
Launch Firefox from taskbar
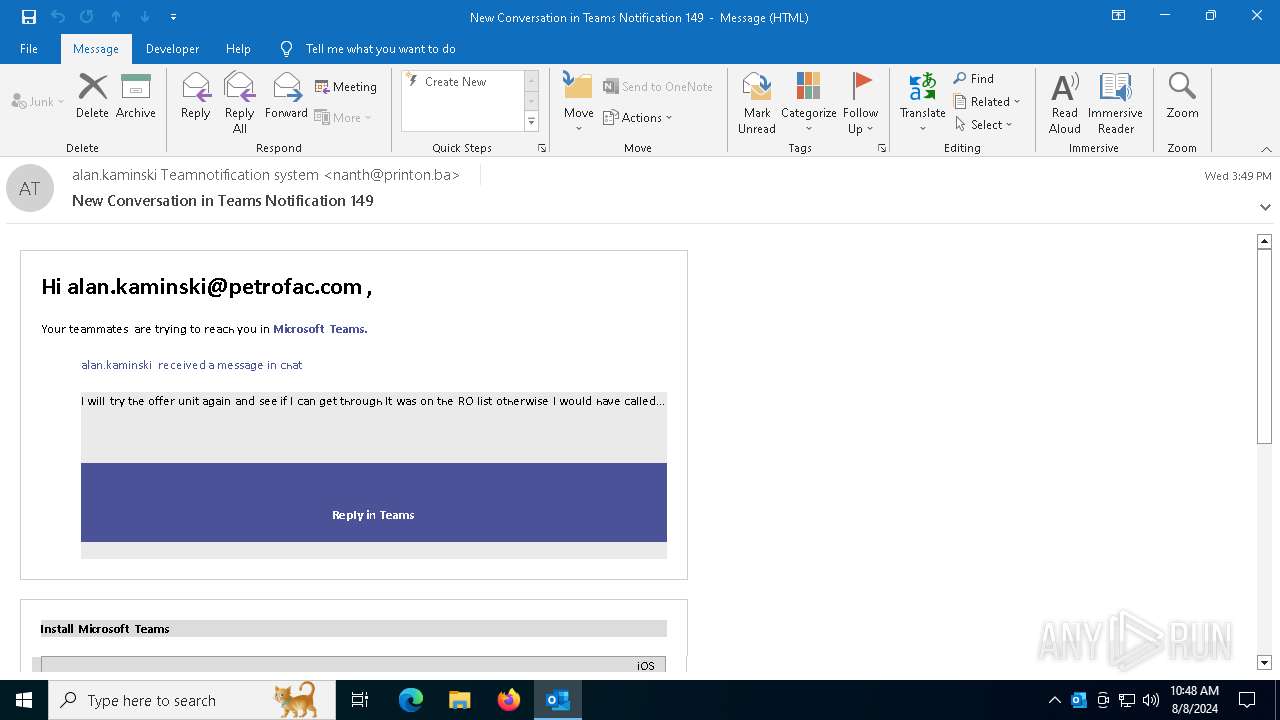tap(509, 700)
